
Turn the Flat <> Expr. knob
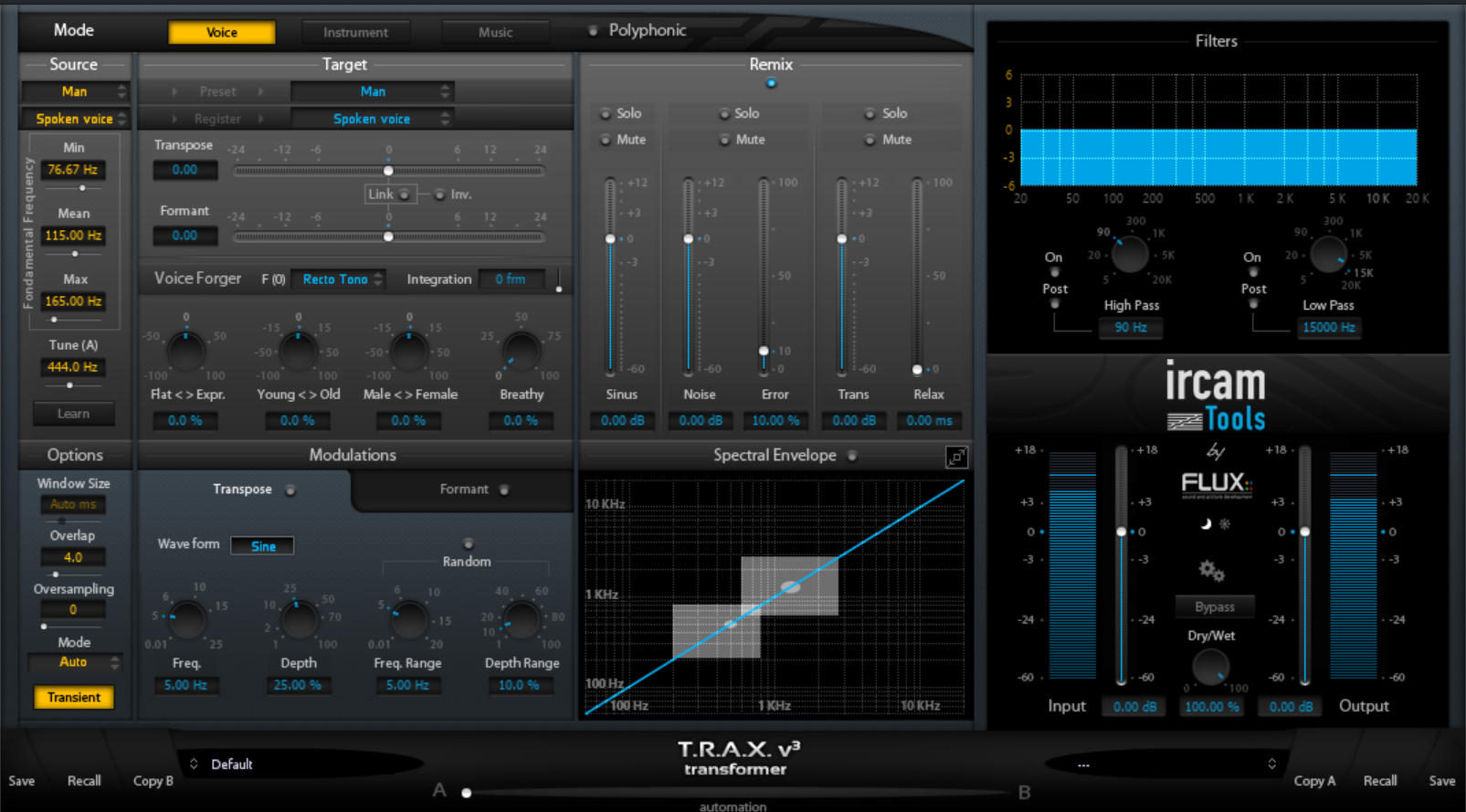186,351
